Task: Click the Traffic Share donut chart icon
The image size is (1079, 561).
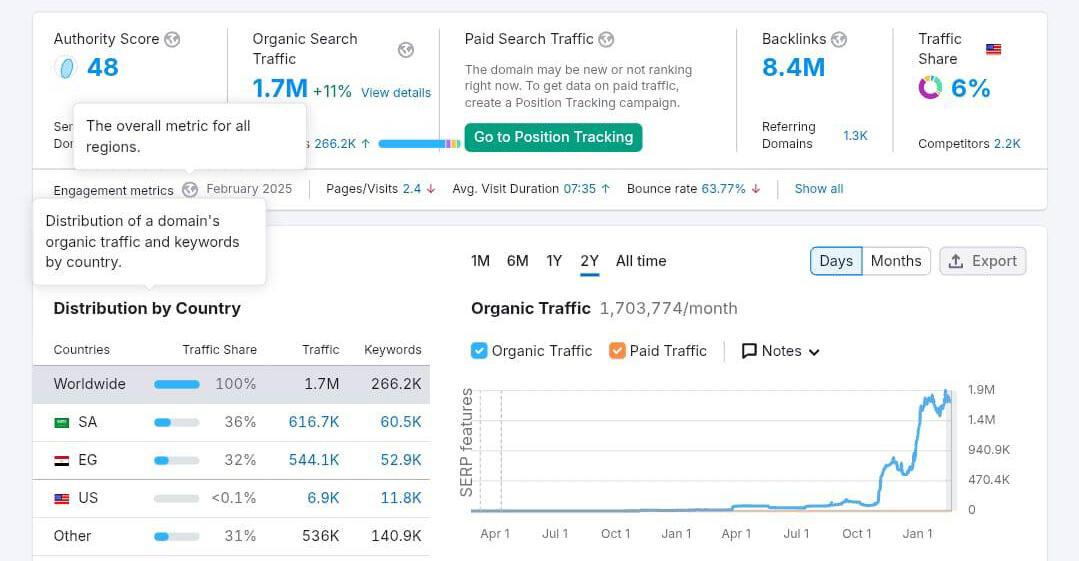Action: (x=930, y=89)
